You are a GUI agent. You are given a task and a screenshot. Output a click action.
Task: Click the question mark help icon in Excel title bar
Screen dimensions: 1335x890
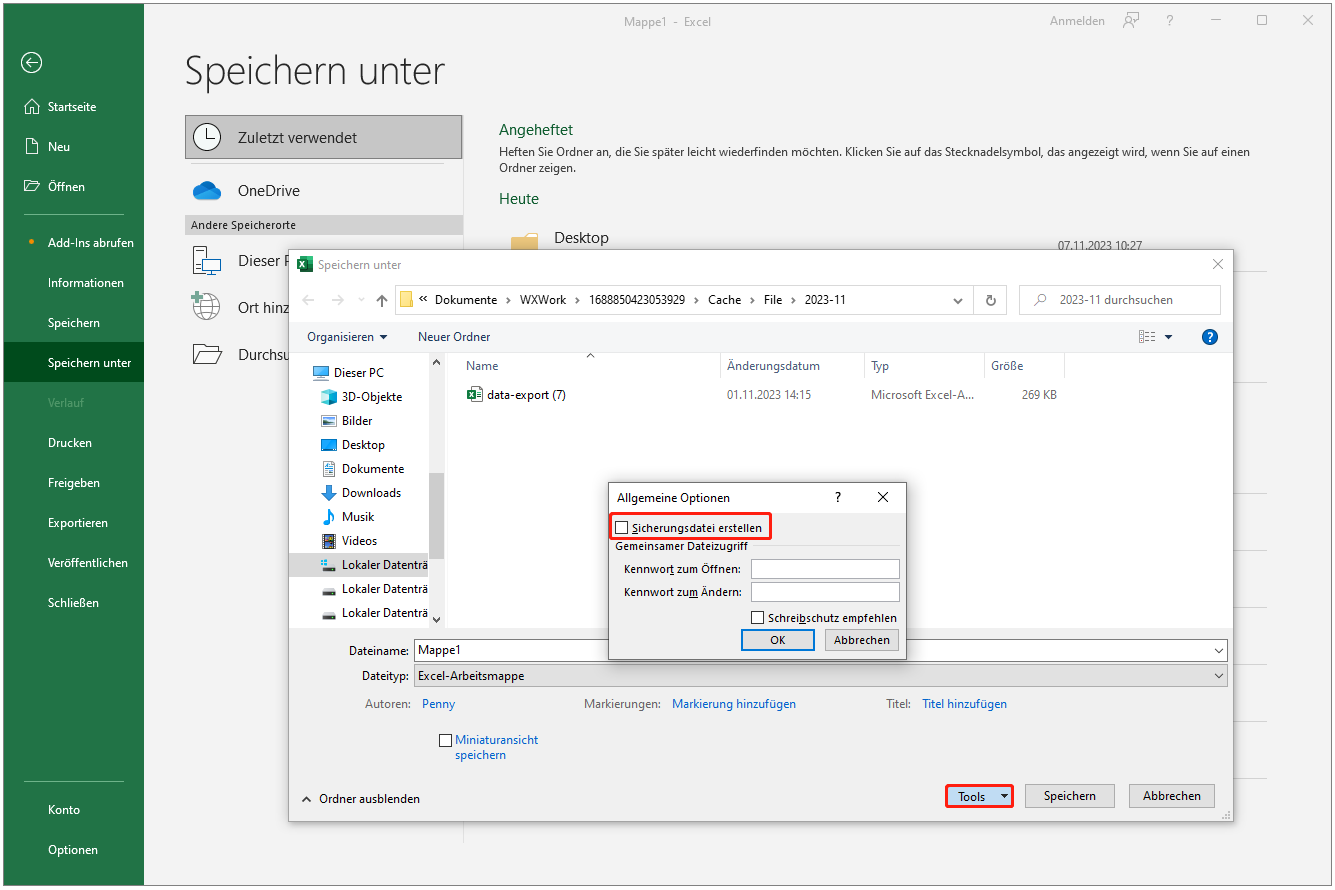pyautogui.click(x=1170, y=21)
